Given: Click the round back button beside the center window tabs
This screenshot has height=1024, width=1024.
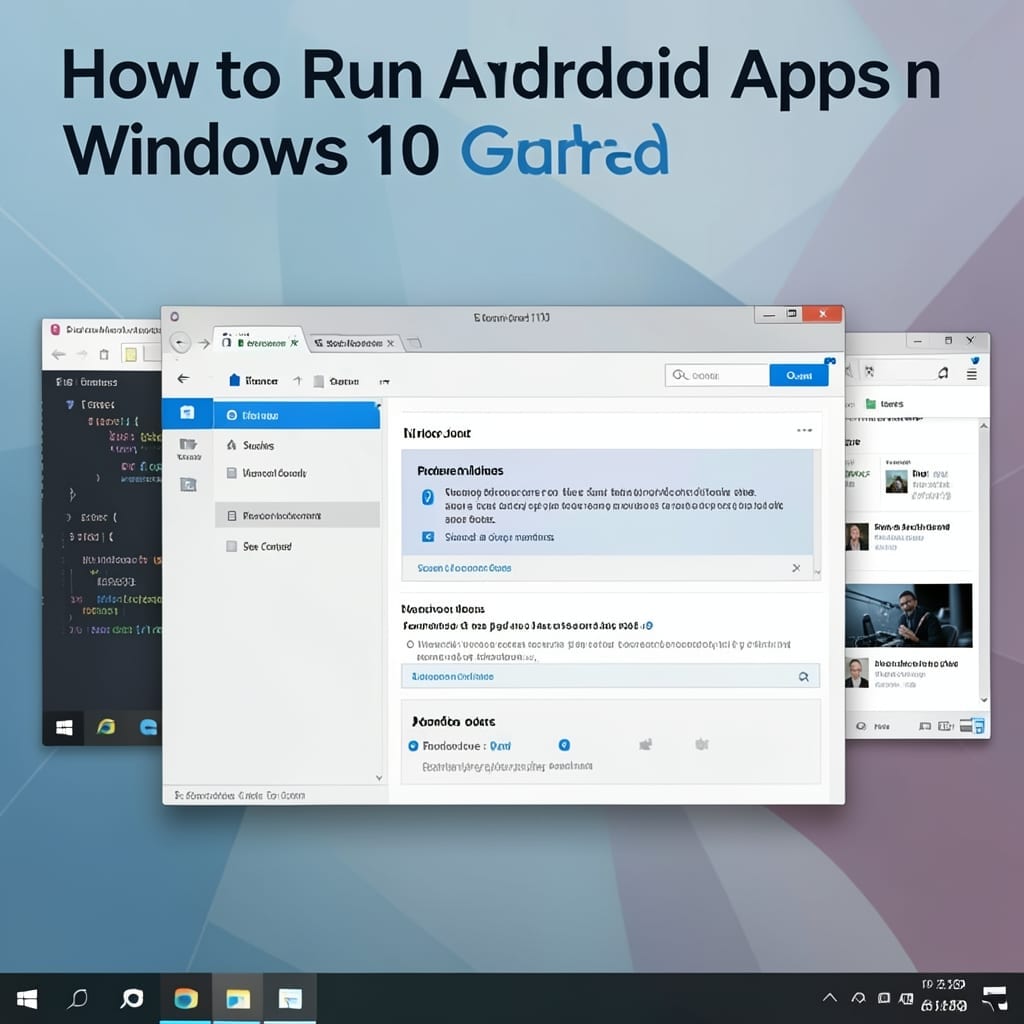Looking at the screenshot, I should coord(180,342).
